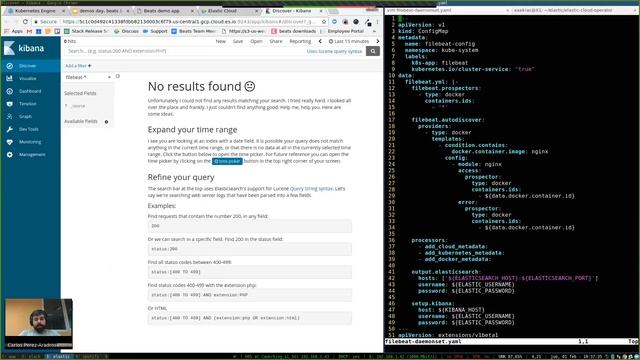The image size is (640, 360).
Task: Click 'status:[400 TO 499]' example box
Action: tap(249, 272)
